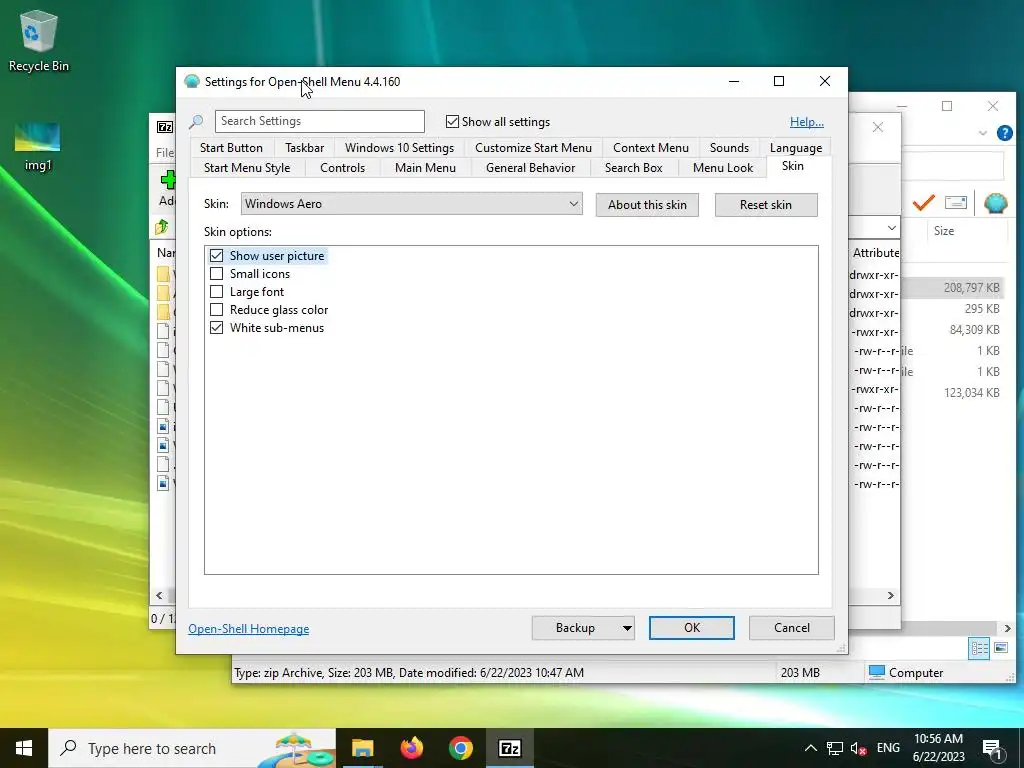The width and height of the screenshot is (1024, 768).
Task: Open the dropdown arrow above Attributes column
Action: [891, 227]
